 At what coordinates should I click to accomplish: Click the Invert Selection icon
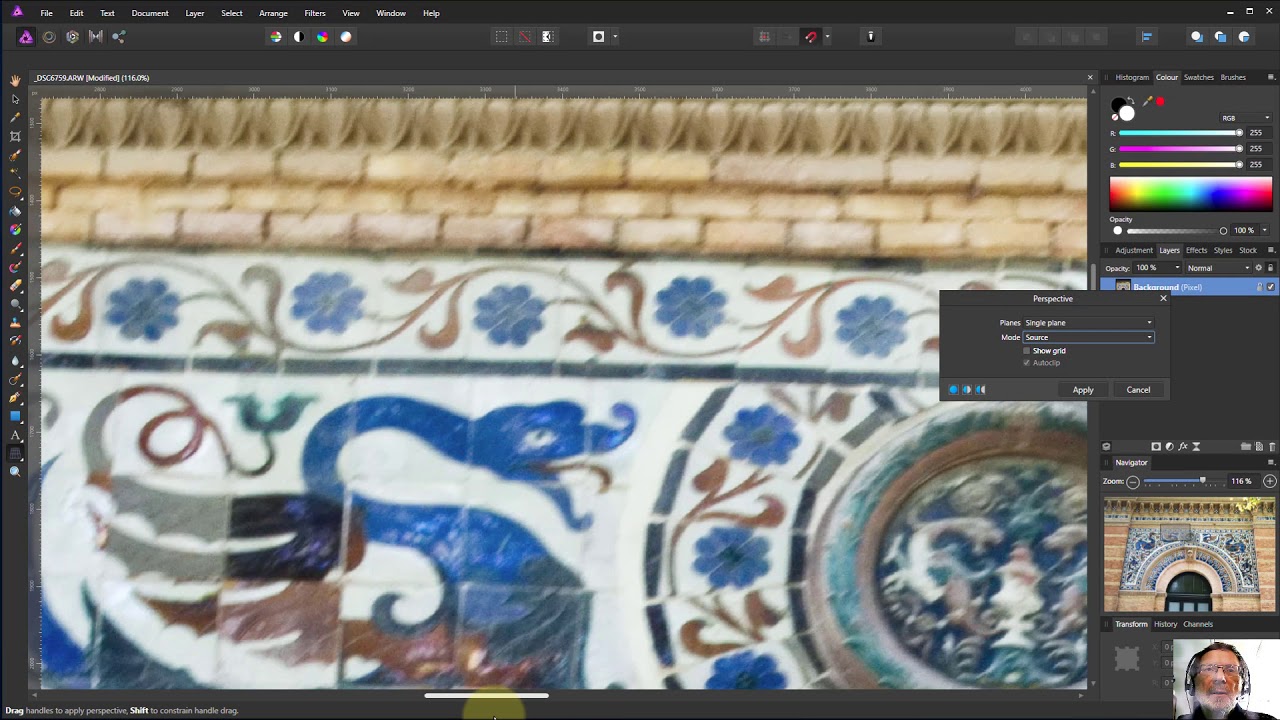[x=548, y=37]
